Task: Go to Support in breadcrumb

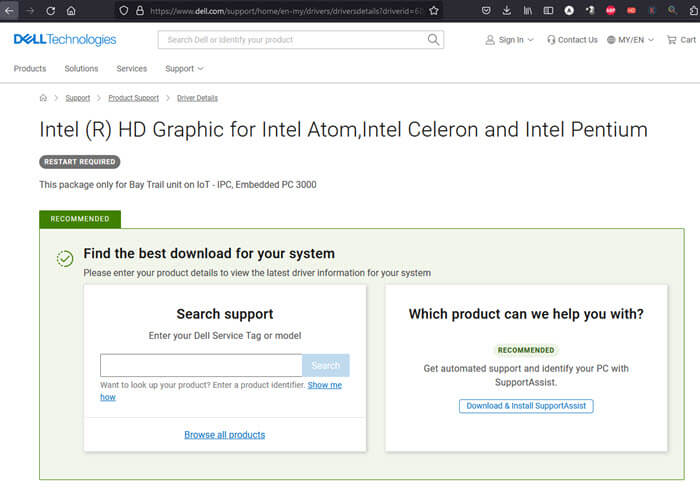Action: tap(78, 98)
